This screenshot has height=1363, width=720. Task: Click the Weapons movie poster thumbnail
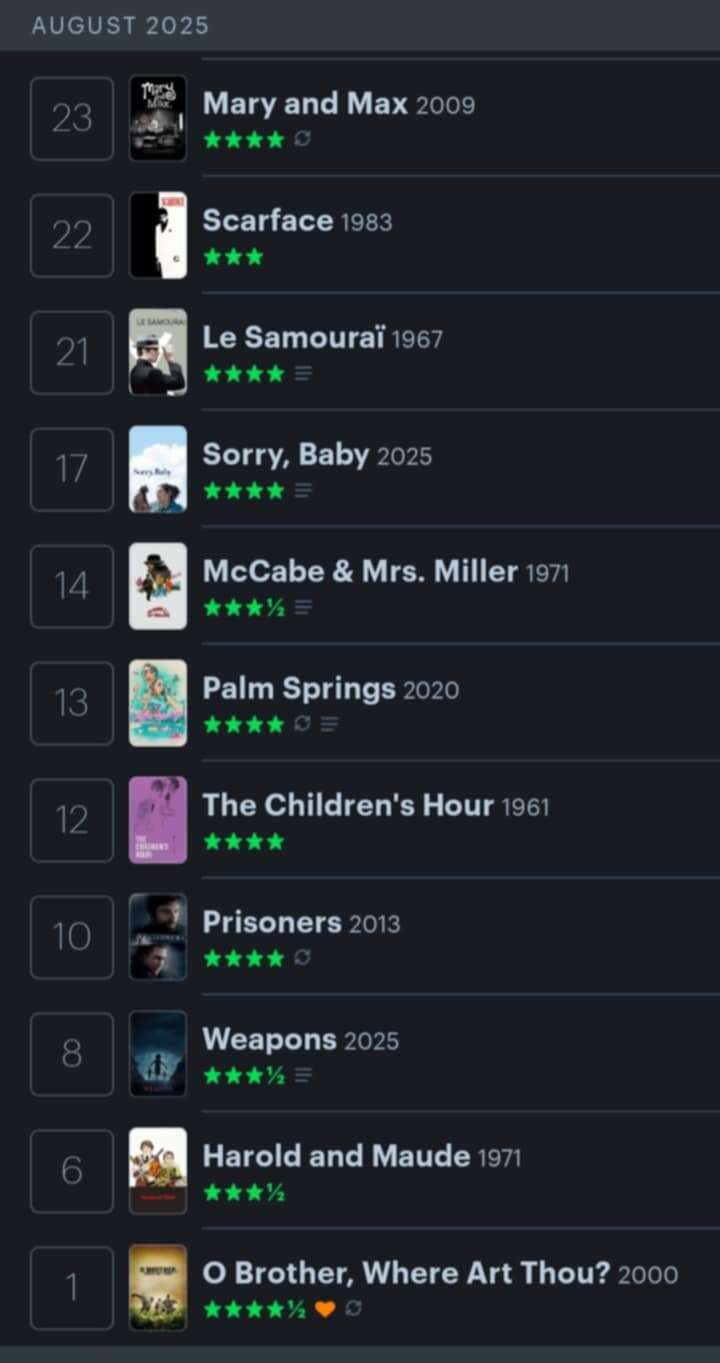pos(158,1053)
